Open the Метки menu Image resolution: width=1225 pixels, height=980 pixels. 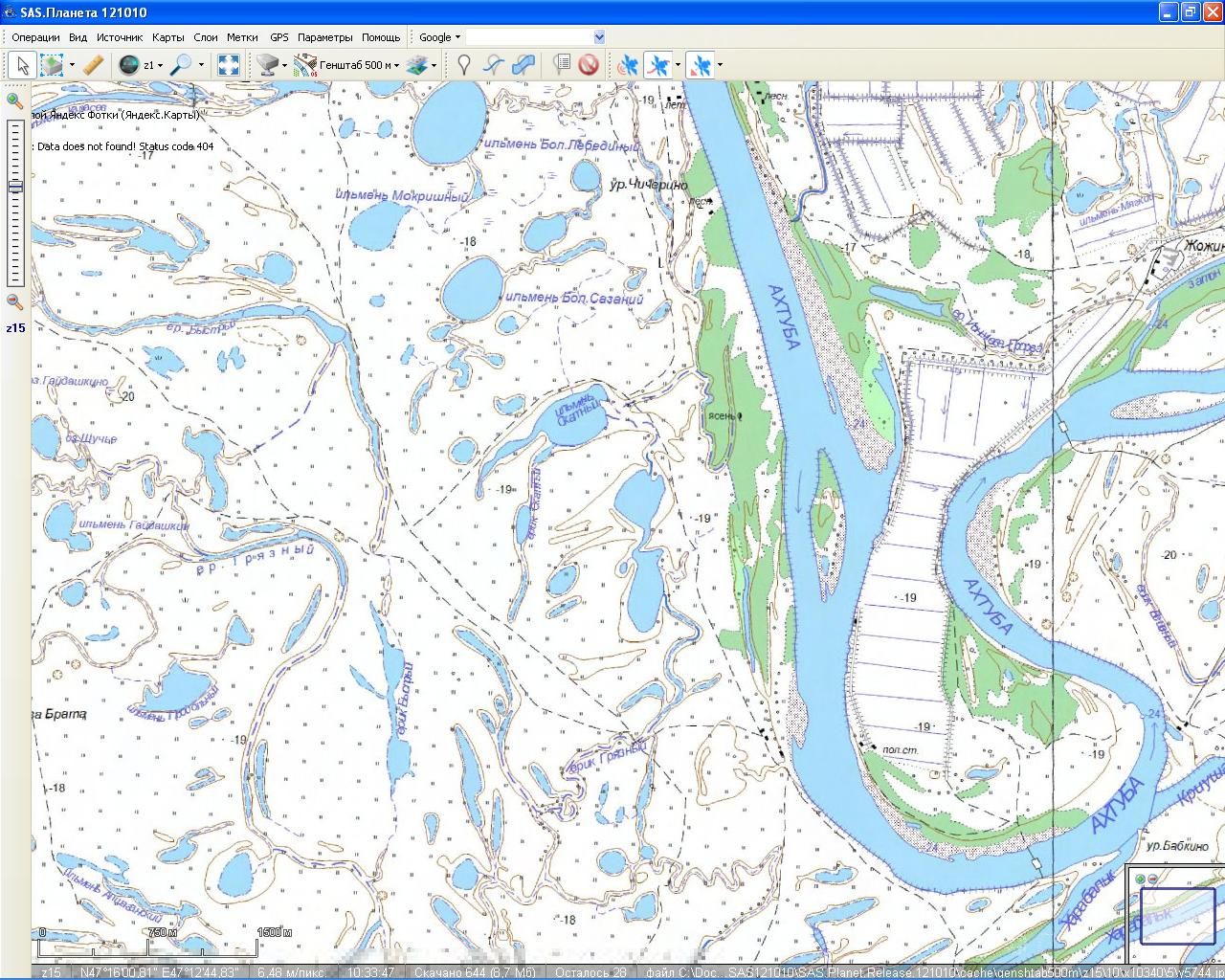(x=242, y=37)
